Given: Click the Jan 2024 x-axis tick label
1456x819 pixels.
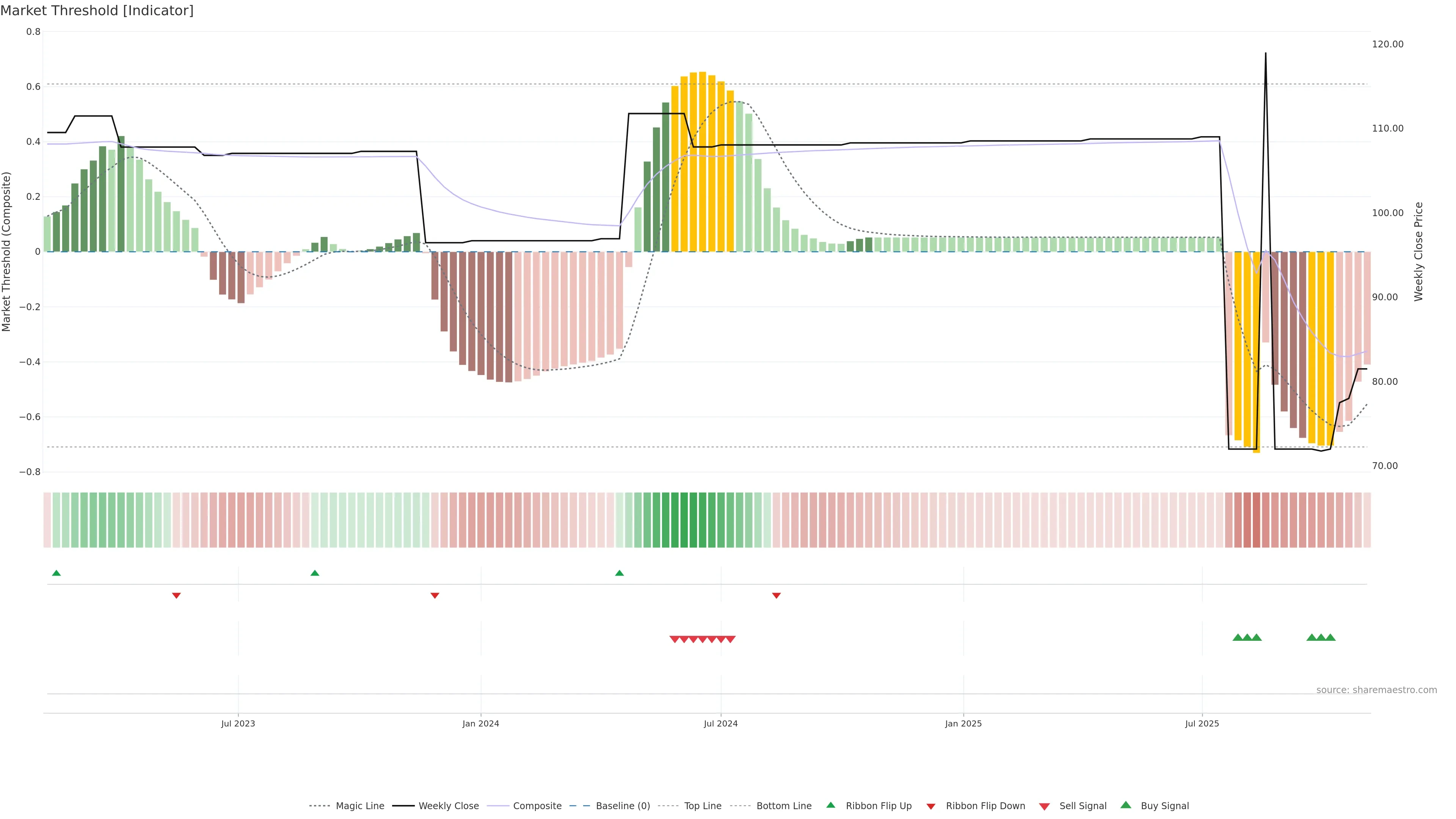Looking at the screenshot, I should click(480, 723).
